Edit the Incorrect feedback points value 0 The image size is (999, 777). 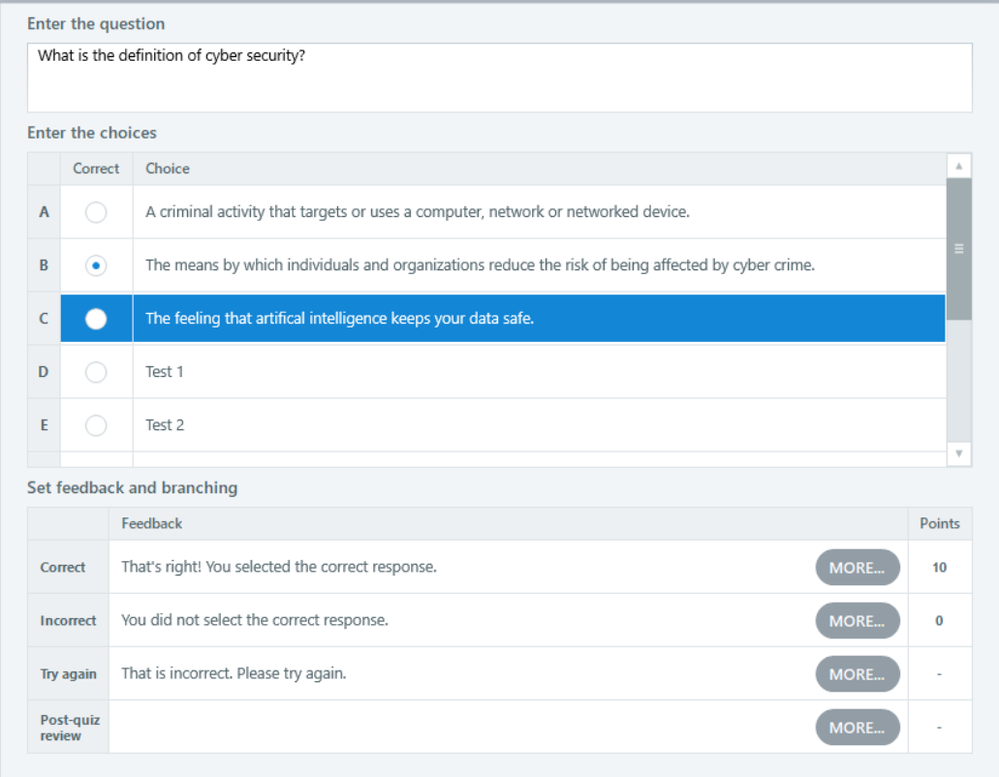point(939,621)
